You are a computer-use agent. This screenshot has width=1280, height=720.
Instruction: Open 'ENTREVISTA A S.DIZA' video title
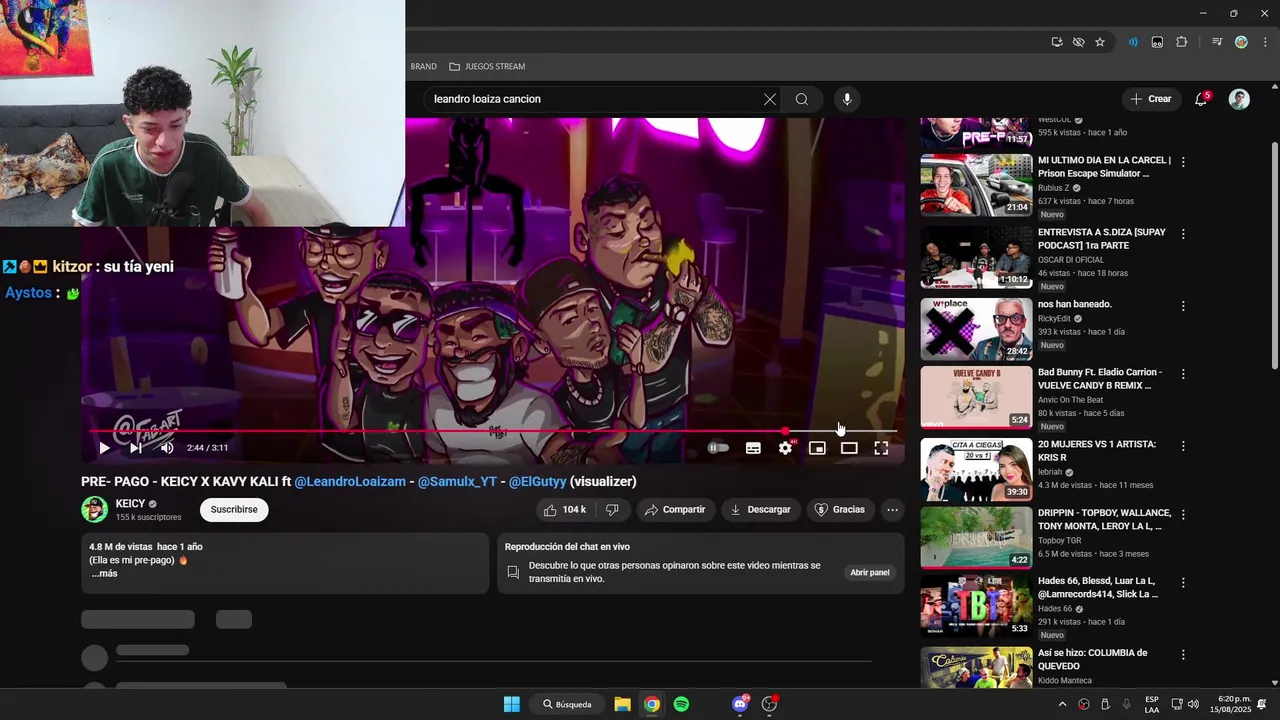pyautogui.click(x=1102, y=238)
